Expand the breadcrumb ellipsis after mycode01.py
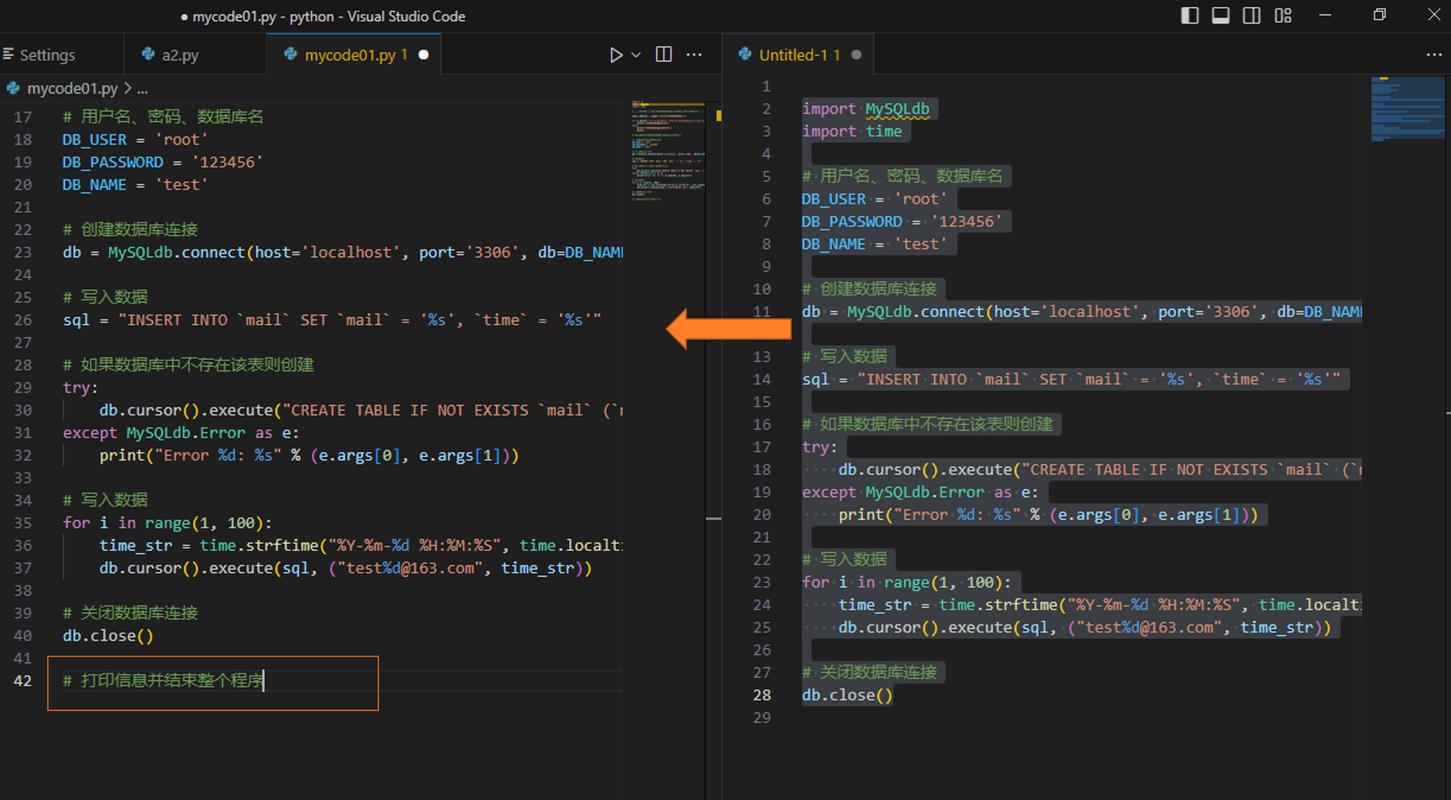 pos(142,88)
